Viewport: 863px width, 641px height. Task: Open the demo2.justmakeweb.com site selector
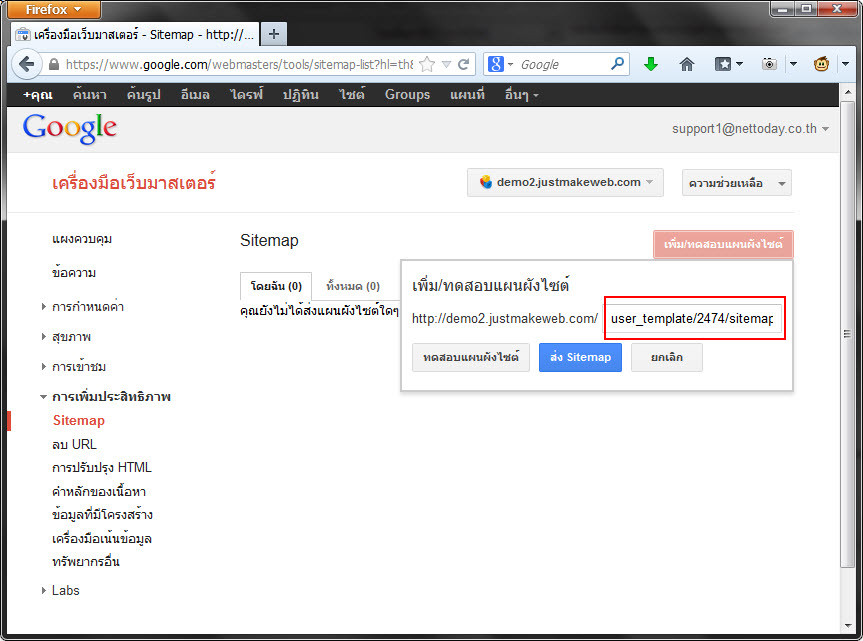[565, 182]
